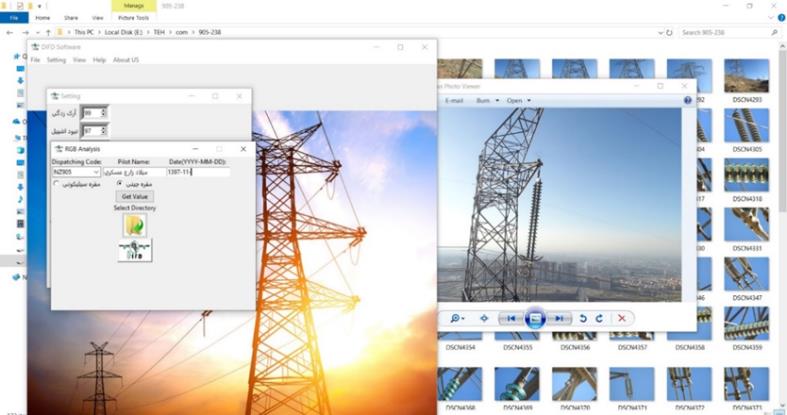Delete photo with red X icon
Screen dimensions: 787x415
(x=622, y=318)
